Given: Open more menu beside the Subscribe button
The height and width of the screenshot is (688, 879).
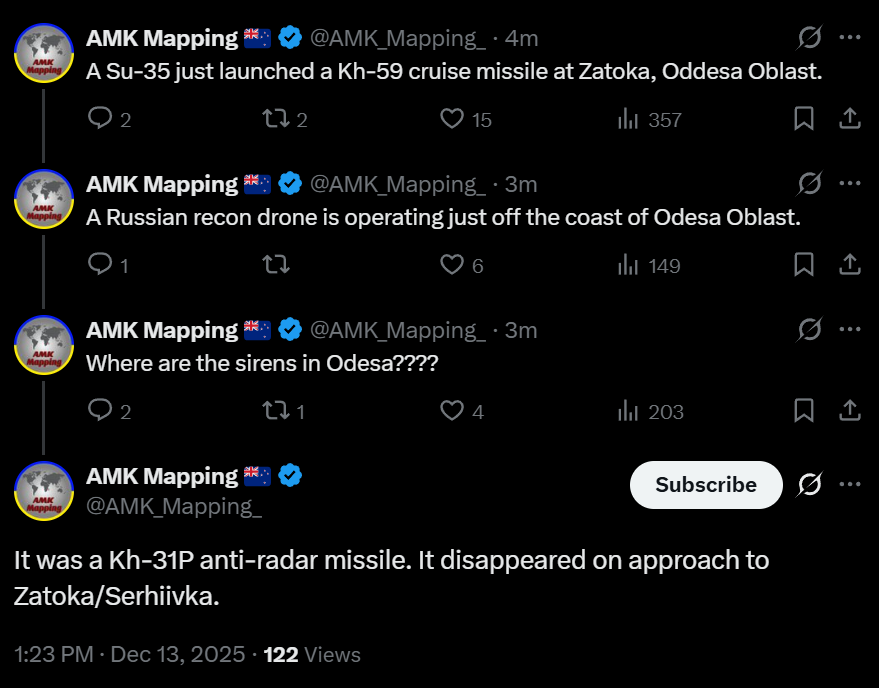Looking at the screenshot, I should (x=849, y=484).
